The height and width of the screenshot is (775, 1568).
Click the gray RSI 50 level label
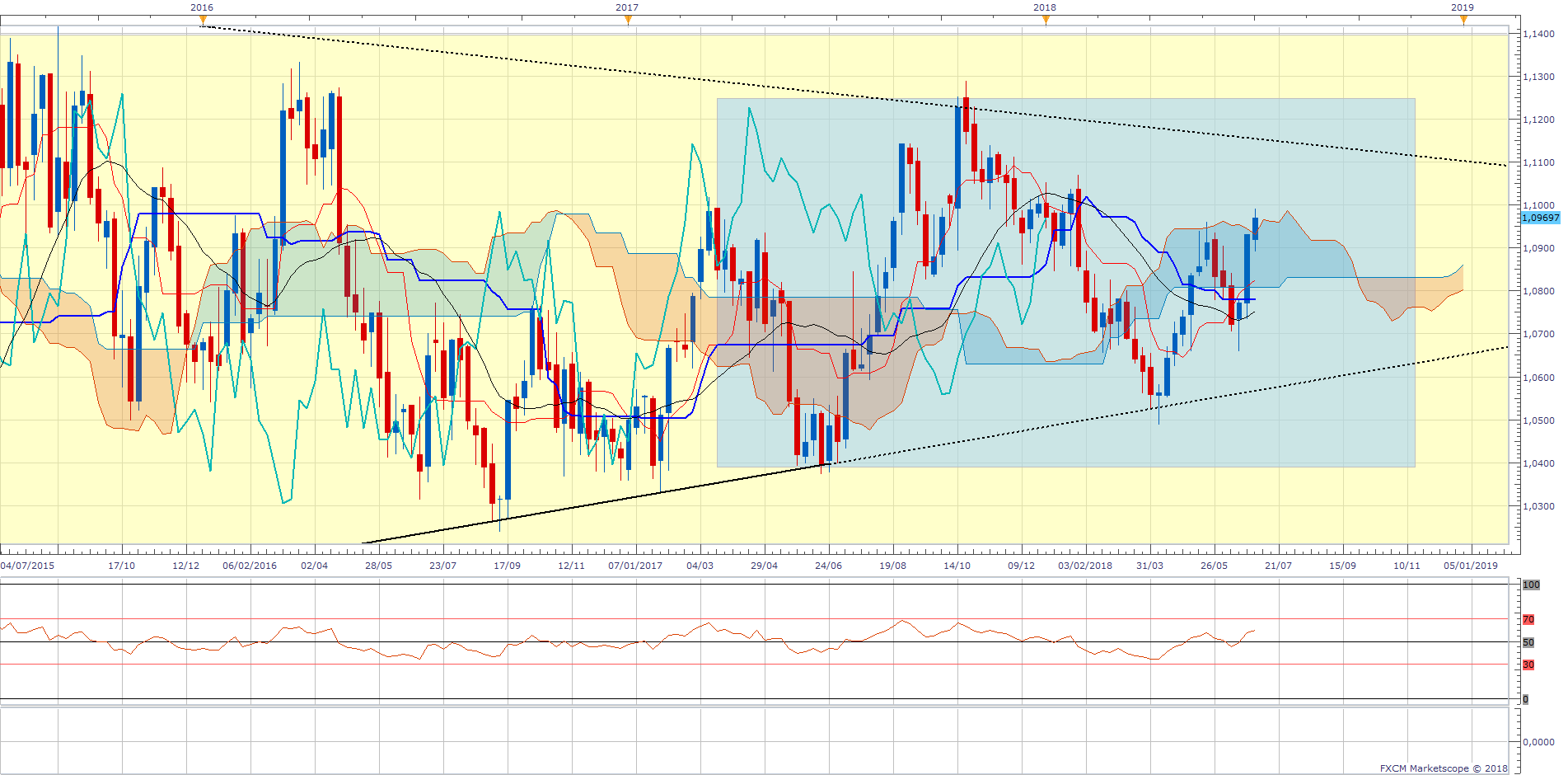[1528, 642]
